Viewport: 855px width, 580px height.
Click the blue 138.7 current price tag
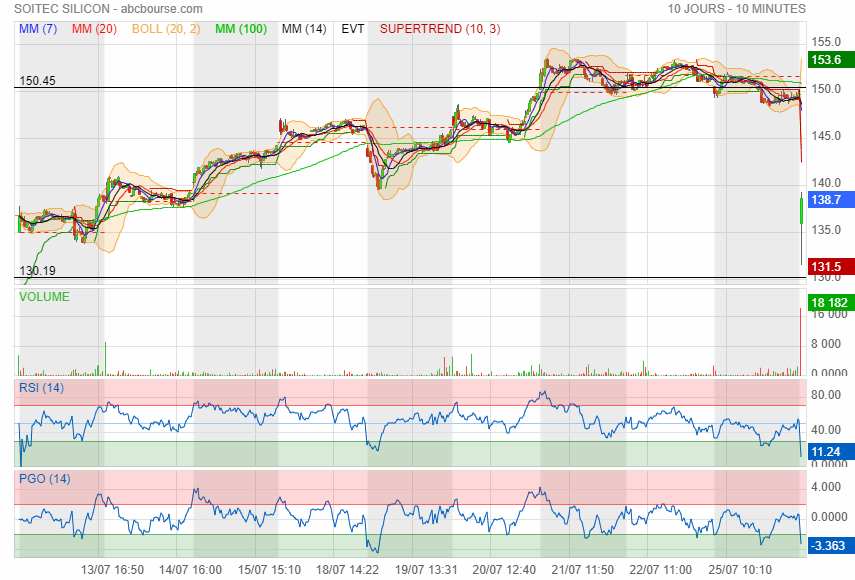click(x=825, y=200)
